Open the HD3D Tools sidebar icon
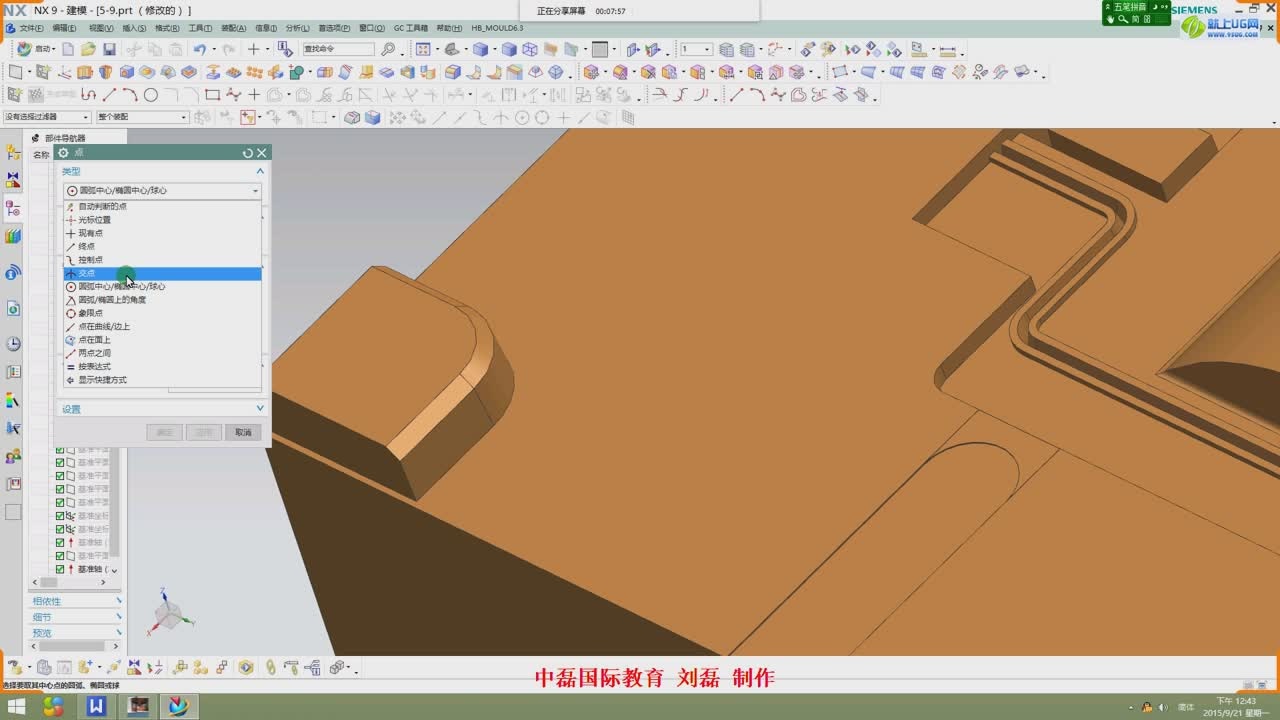1280x720 pixels. 13,272
